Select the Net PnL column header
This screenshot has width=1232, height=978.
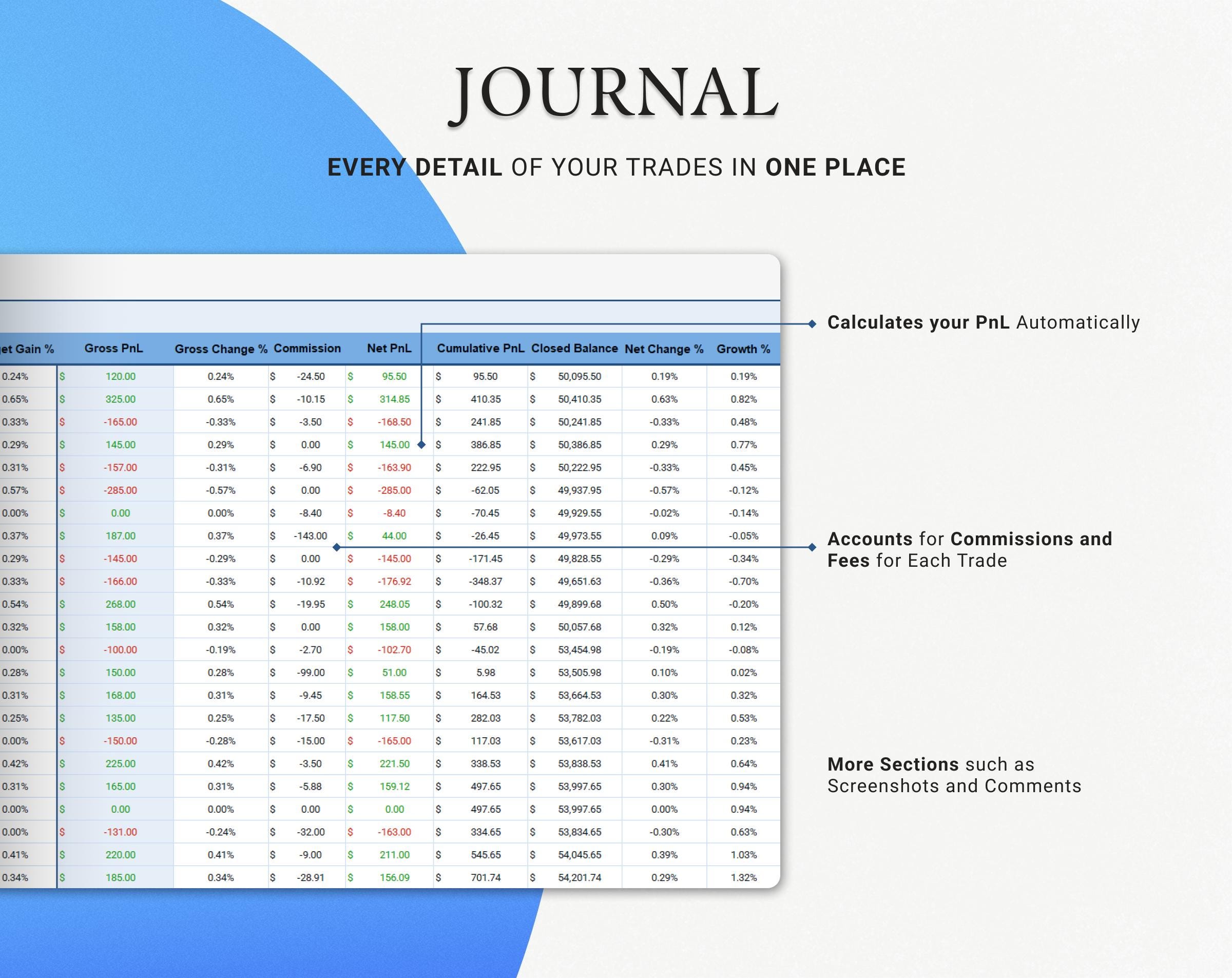390,348
